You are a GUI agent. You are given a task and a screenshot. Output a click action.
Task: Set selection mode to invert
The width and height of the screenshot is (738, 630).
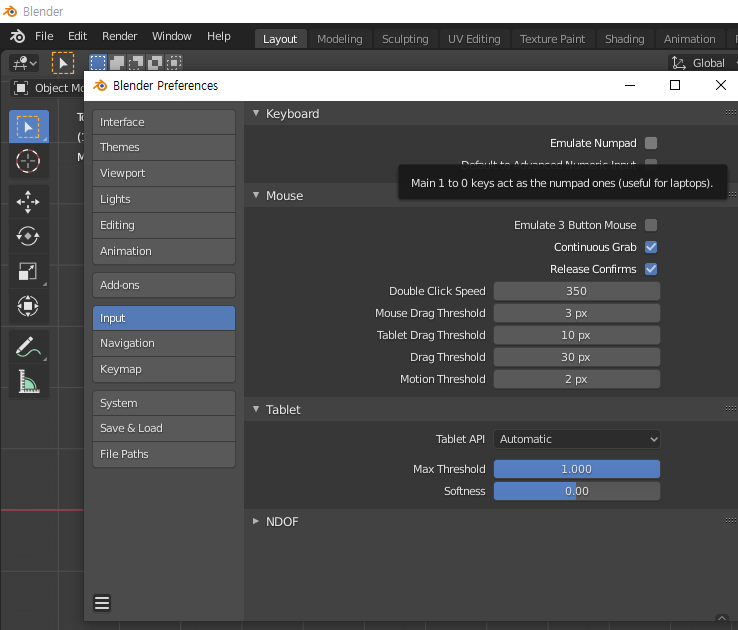coord(155,63)
